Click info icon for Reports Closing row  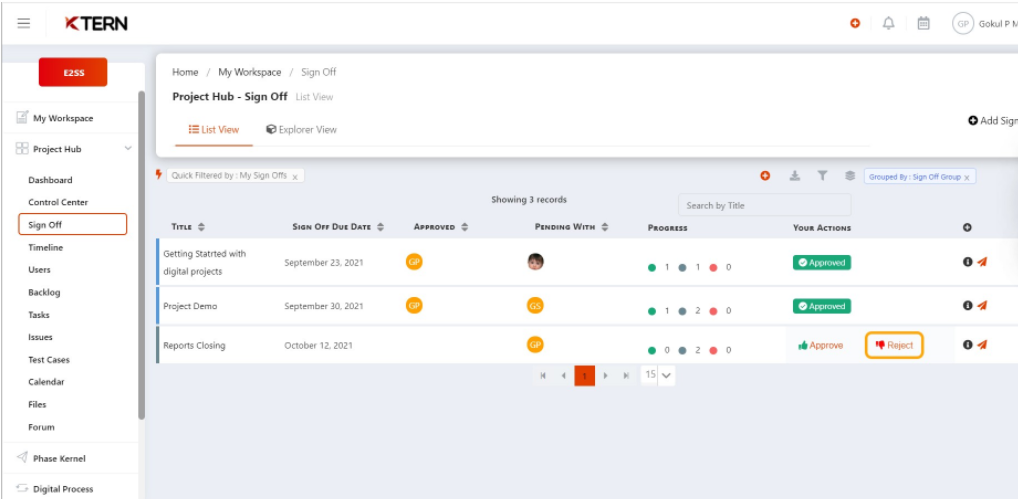point(967,345)
